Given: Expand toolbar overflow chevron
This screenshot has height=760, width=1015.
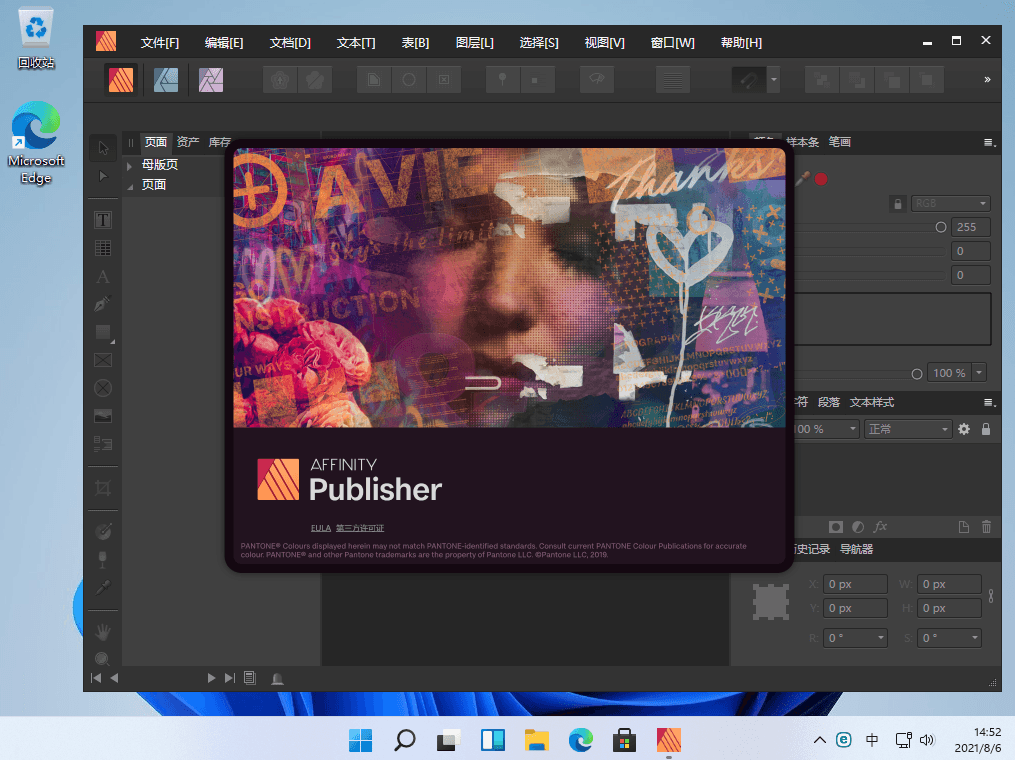Looking at the screenshot, I should point(987,80).
